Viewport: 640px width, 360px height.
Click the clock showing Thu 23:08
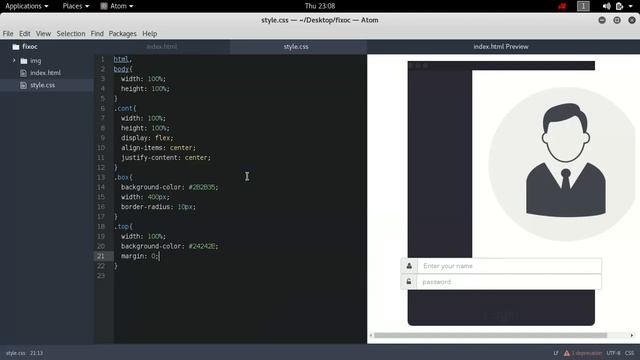pyautogui.click(x=320, y=6)
